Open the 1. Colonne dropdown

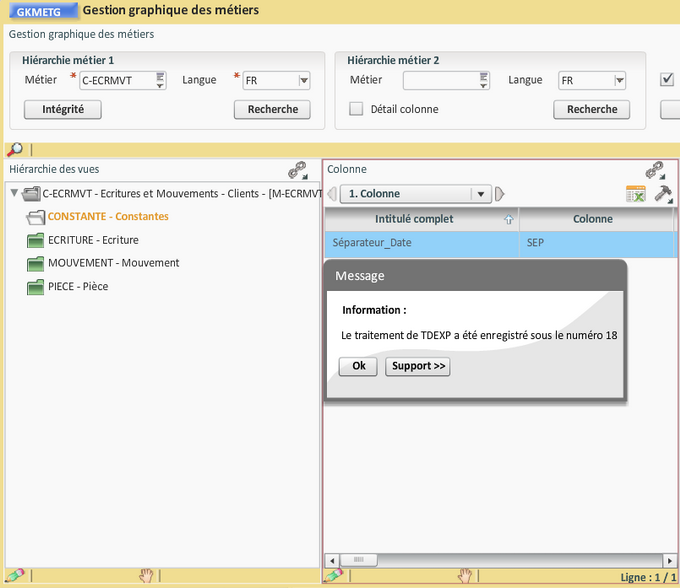click(x=481, y=194)
